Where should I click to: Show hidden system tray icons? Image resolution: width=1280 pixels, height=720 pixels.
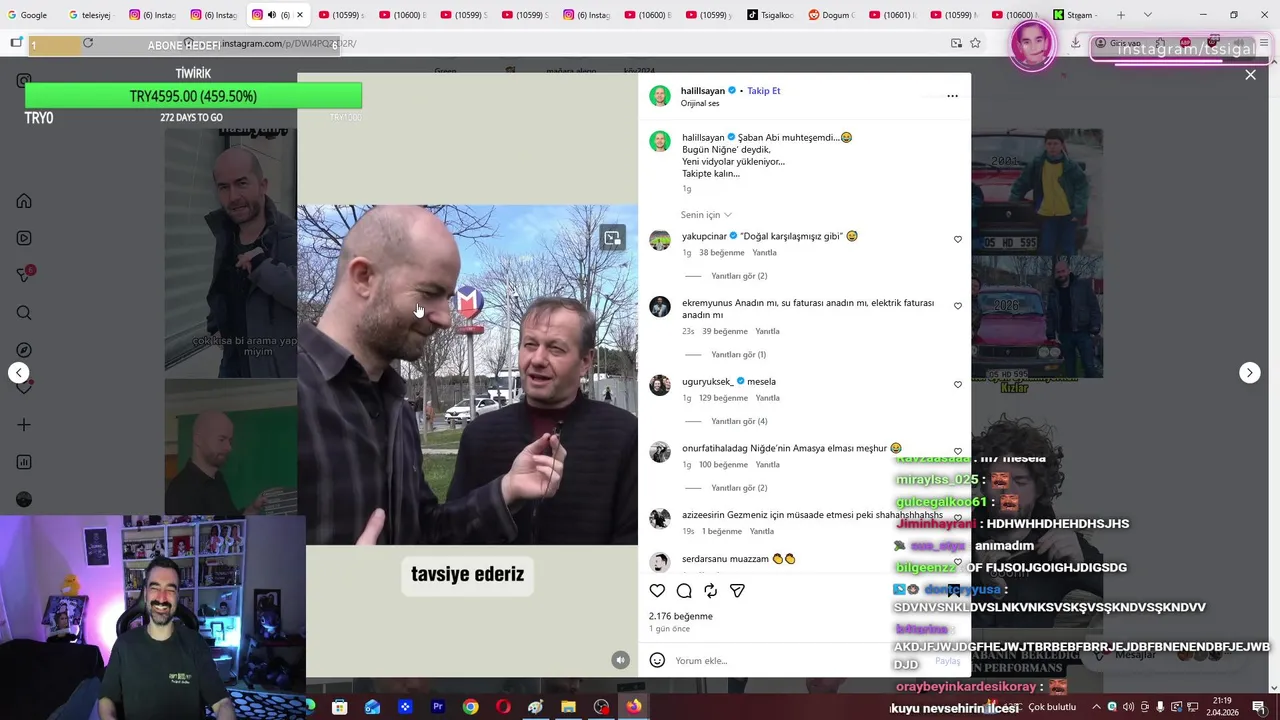(1095, 707)
